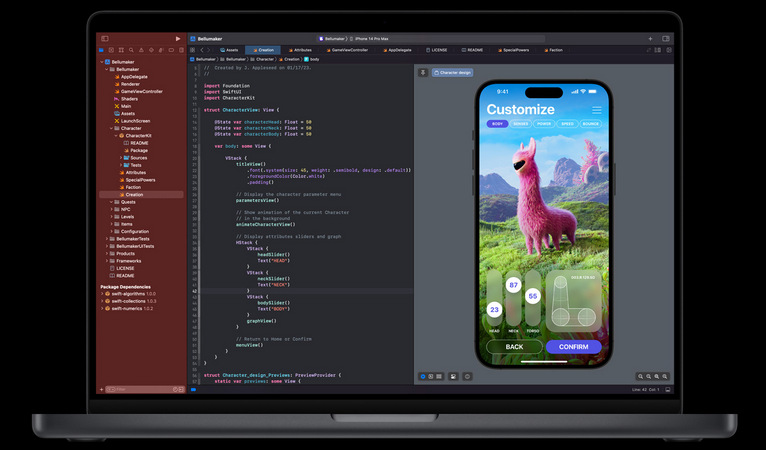Collapse the Bellumaker project root
766x450 pixels.
pos(102,62)
